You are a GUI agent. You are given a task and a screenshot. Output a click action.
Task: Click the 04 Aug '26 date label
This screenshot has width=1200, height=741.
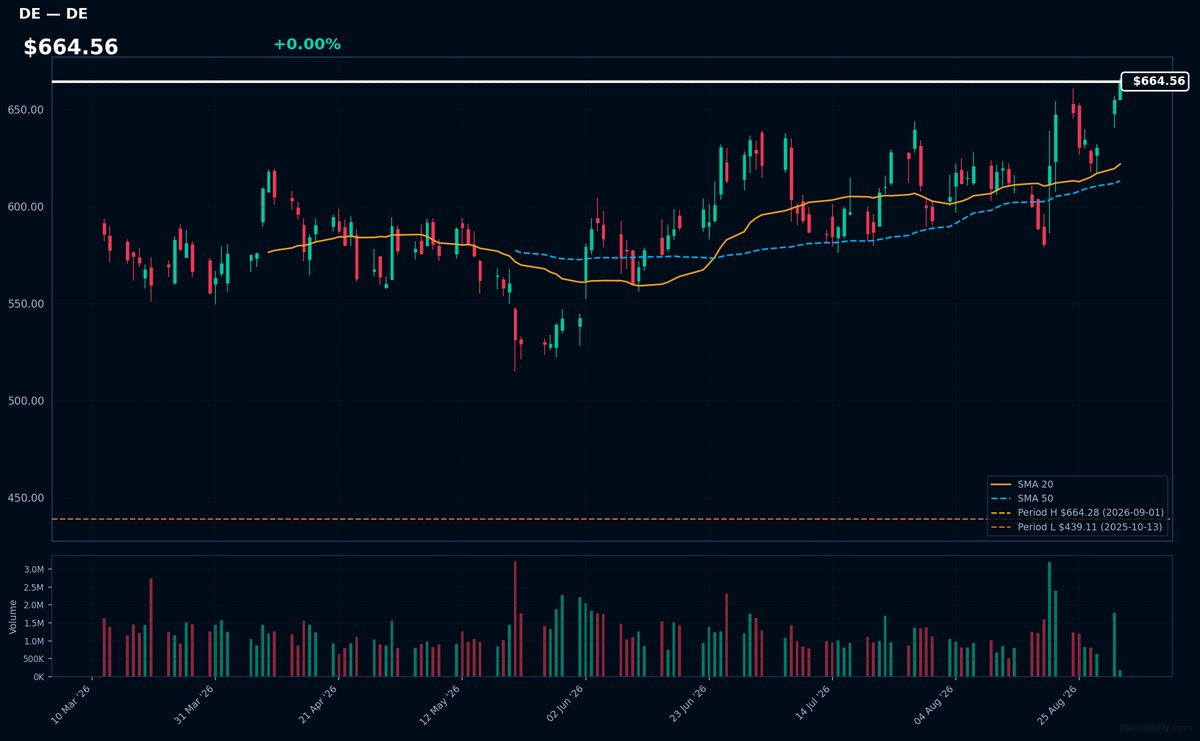point(934,703)
